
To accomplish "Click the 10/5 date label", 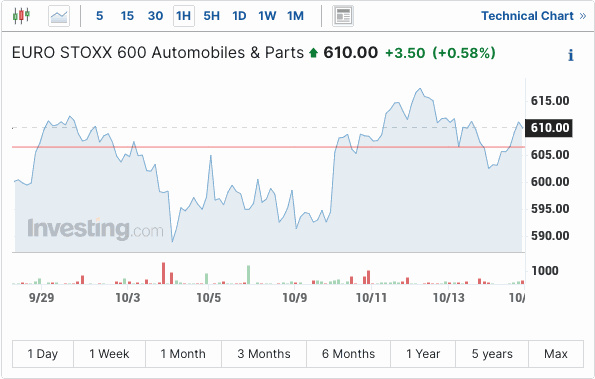I will [x=209, y=297].
